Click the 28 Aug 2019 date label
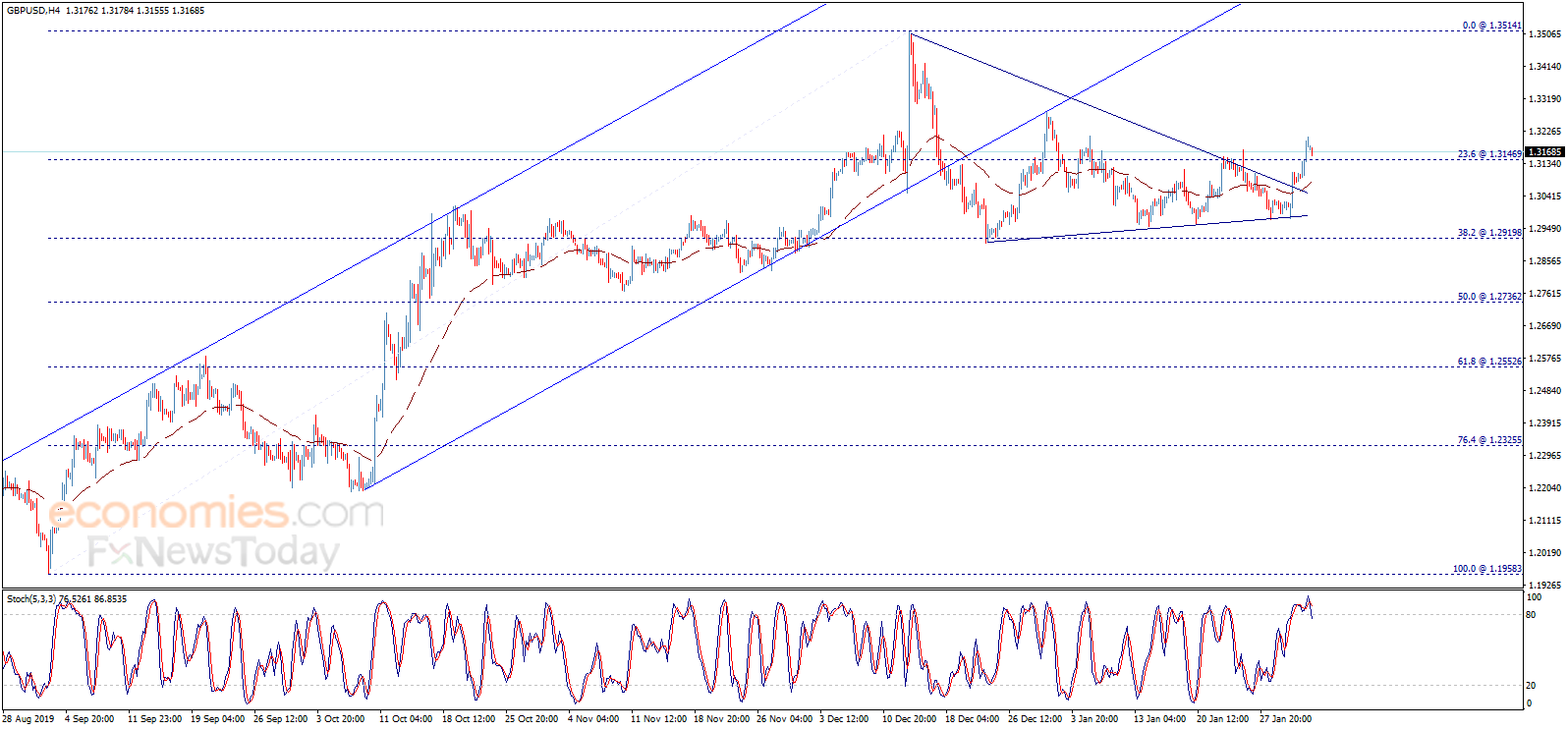The height and width of the screenshot is (730, 1568). [x=28, y=719]
